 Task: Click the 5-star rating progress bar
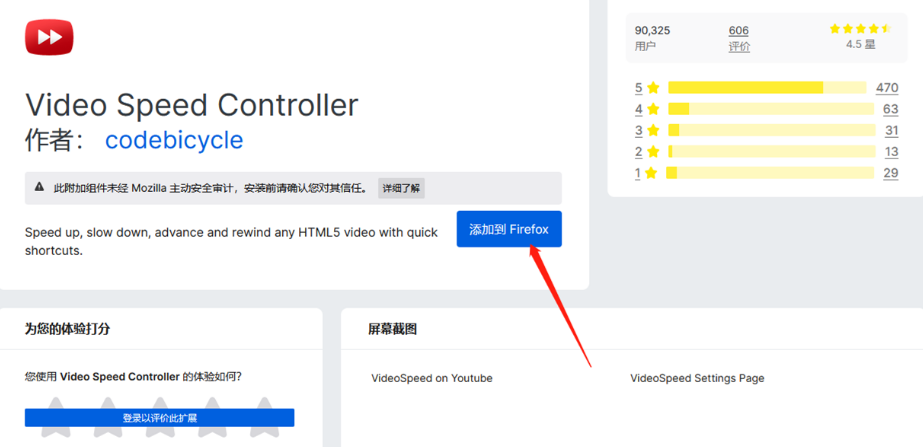767,88
